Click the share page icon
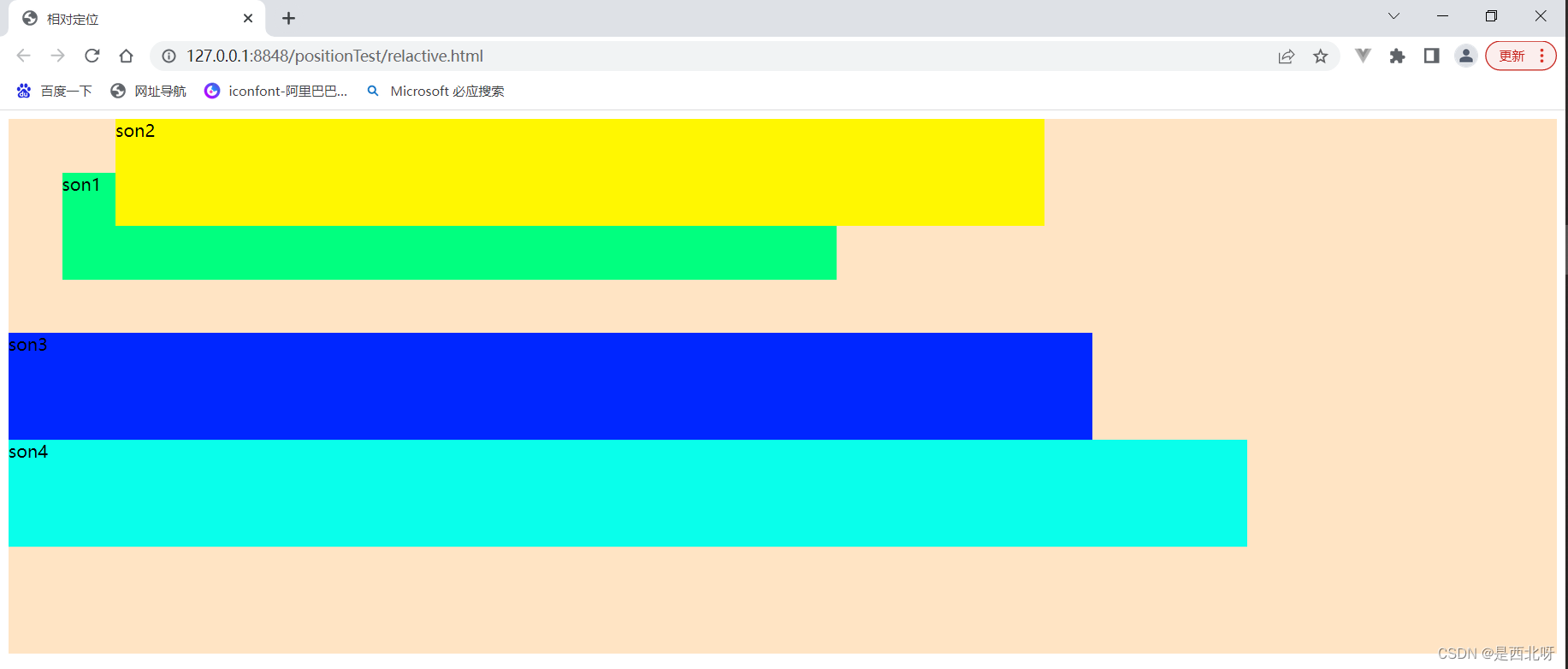The width and height of the screenshot is (1568, 669). pos(1286,56)
